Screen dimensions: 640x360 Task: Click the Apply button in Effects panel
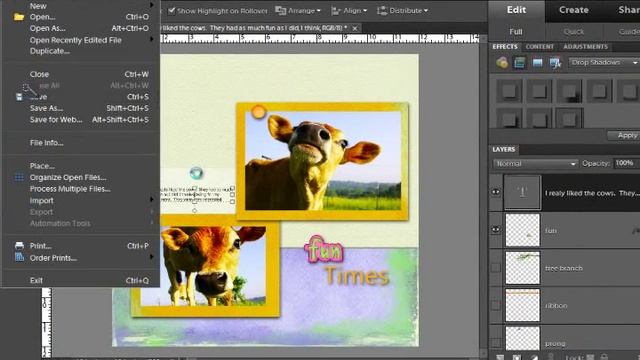tap(624, 135)
